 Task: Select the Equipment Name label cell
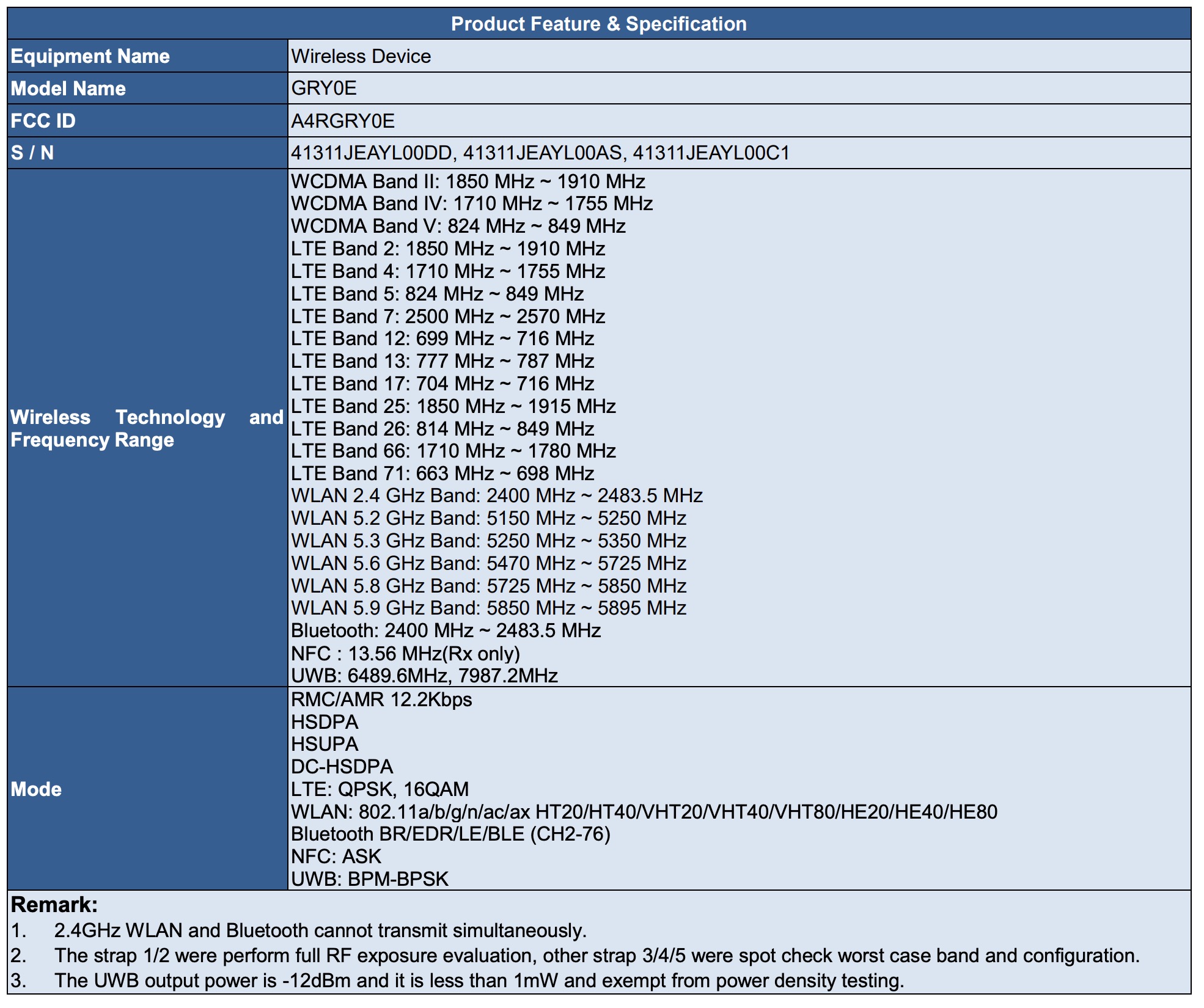click(147, 56)
